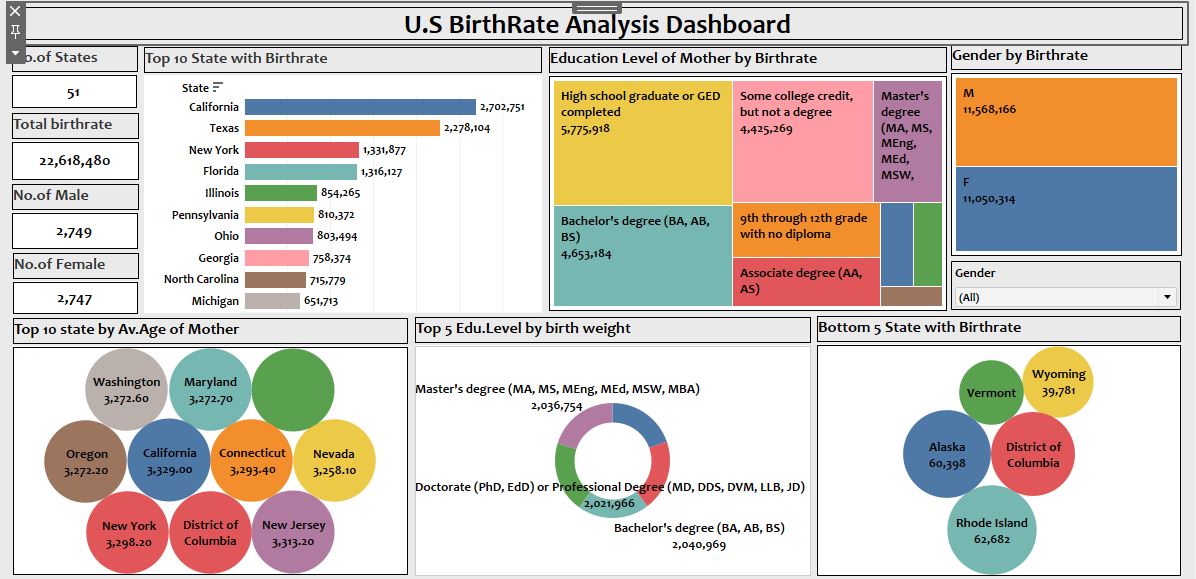This screenshot has width=1196, height=579.
Task: Click the Rhode Island bubble
Action: pos(991,530)
